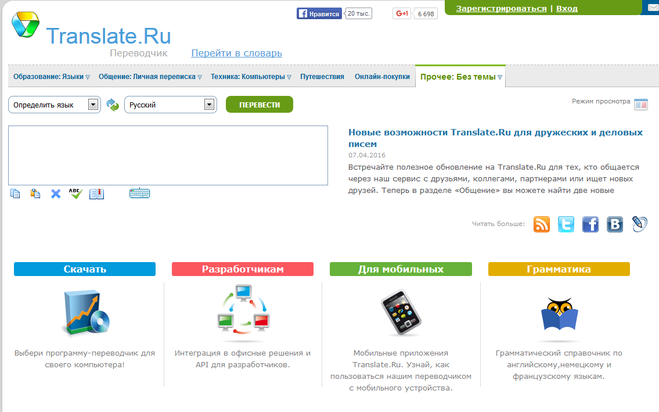
Task: Show the virtual keyboard icon
Action: [140, 193]
